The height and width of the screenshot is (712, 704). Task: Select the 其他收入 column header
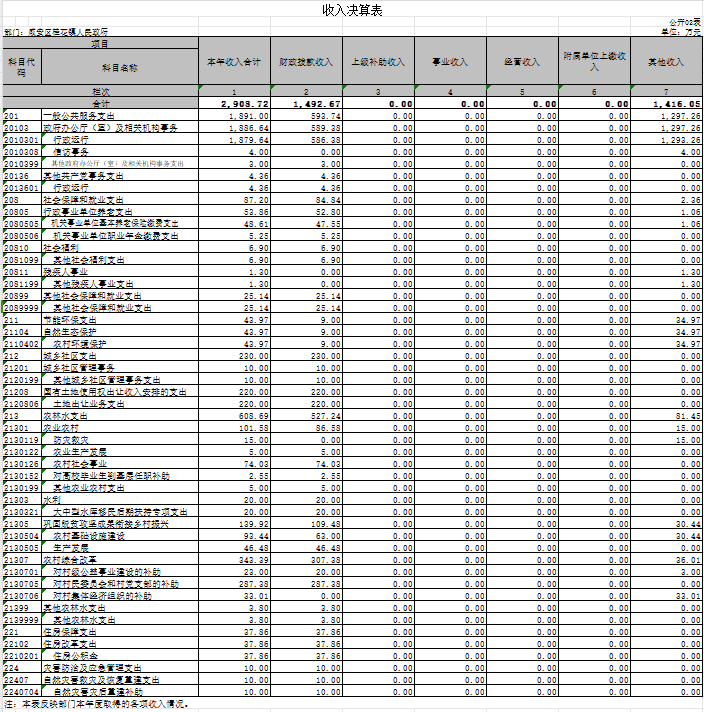(x=666, y=61)
